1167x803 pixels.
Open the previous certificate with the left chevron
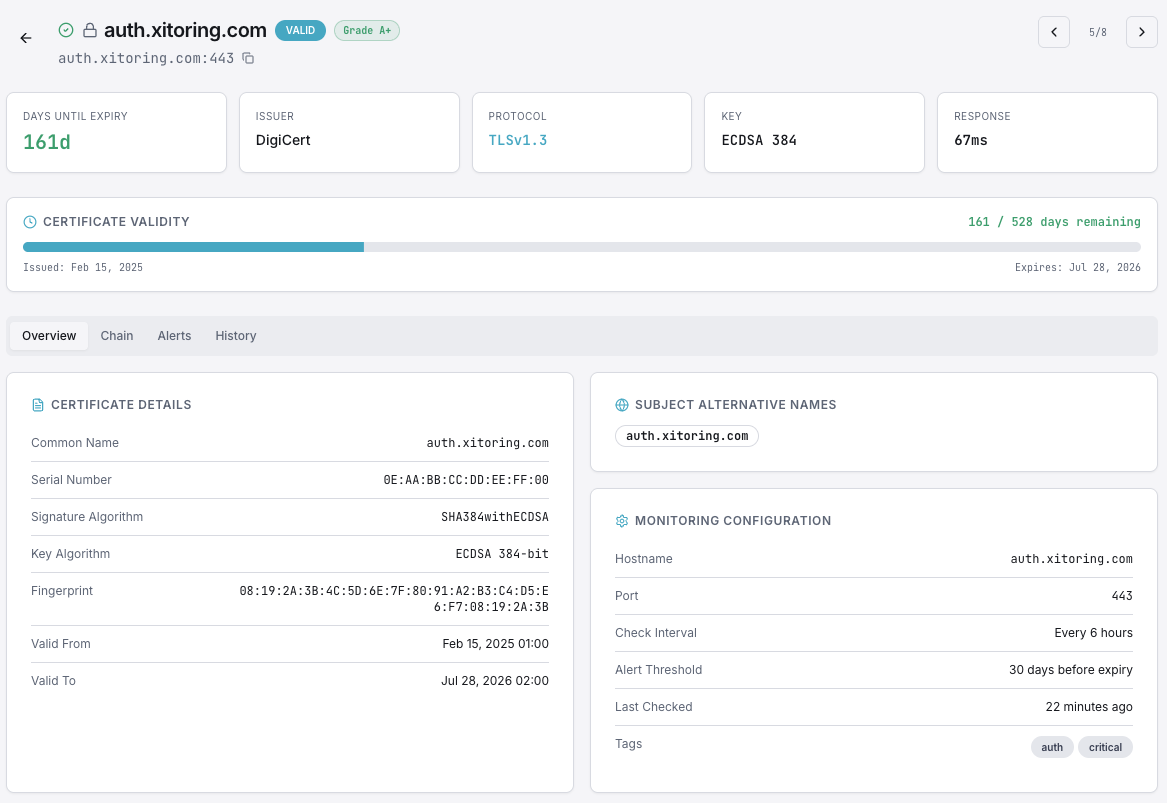(1053, 32)
